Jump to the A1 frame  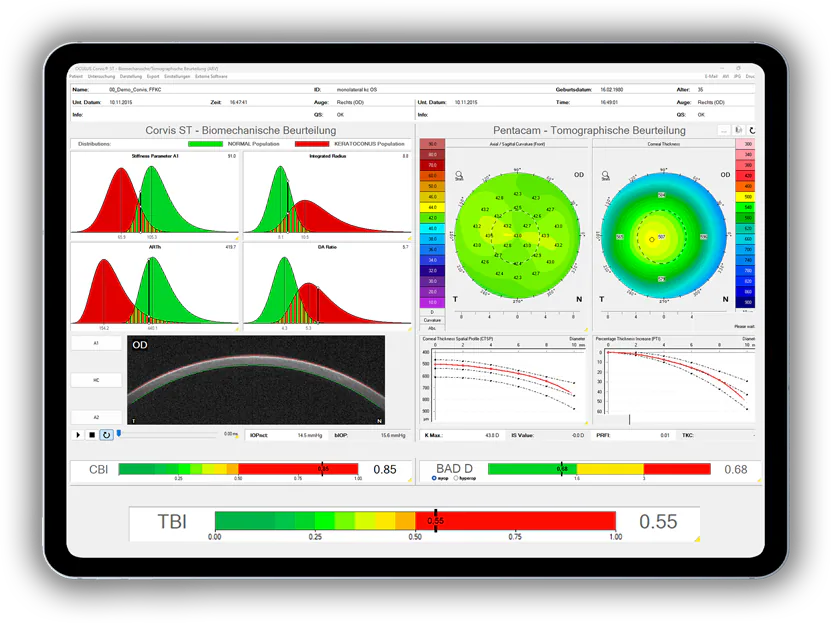96,343
